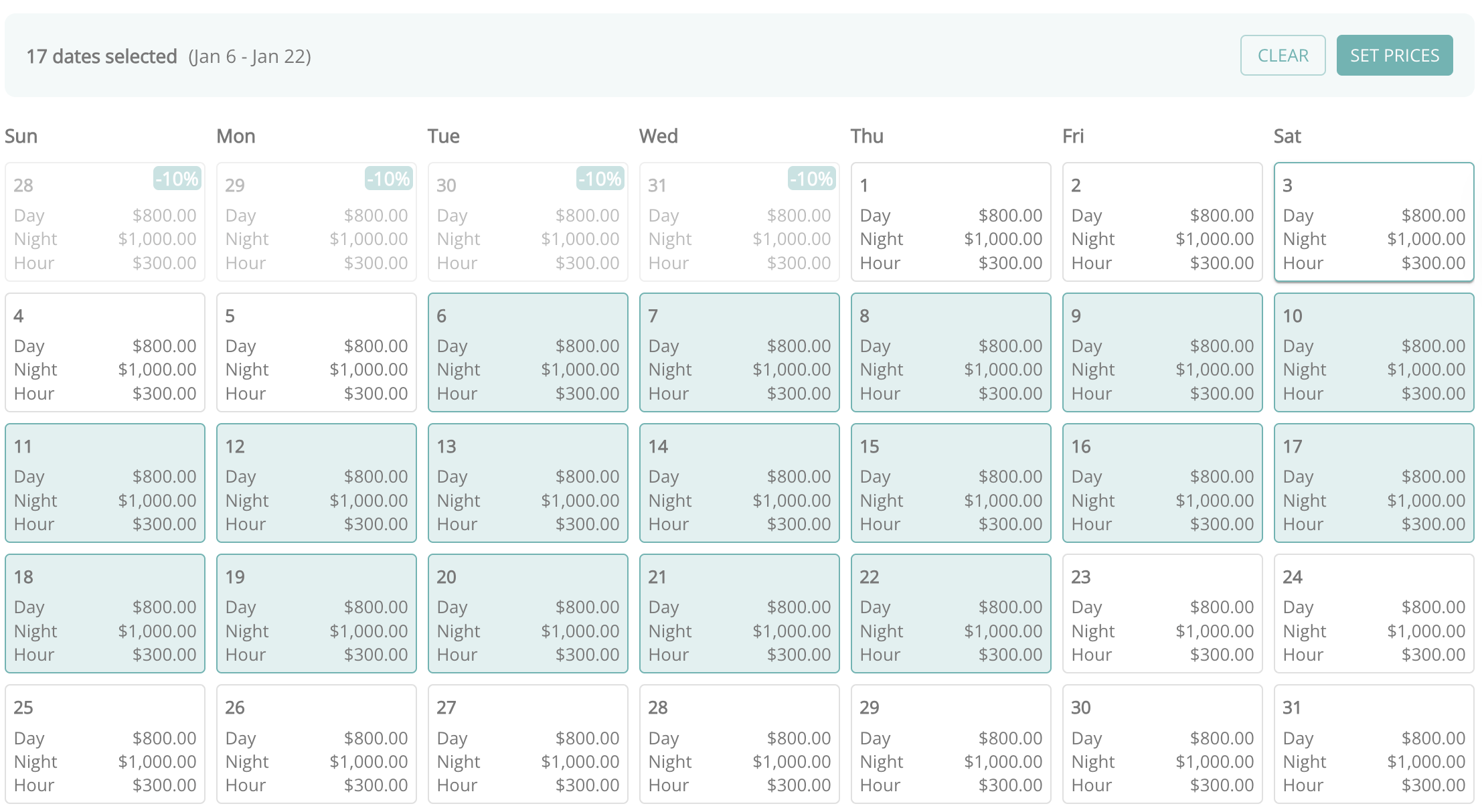The width and height of the screenshot is (1482, 812).
Task: Select the January 24 calendar cell
Action: (1373, 613)
